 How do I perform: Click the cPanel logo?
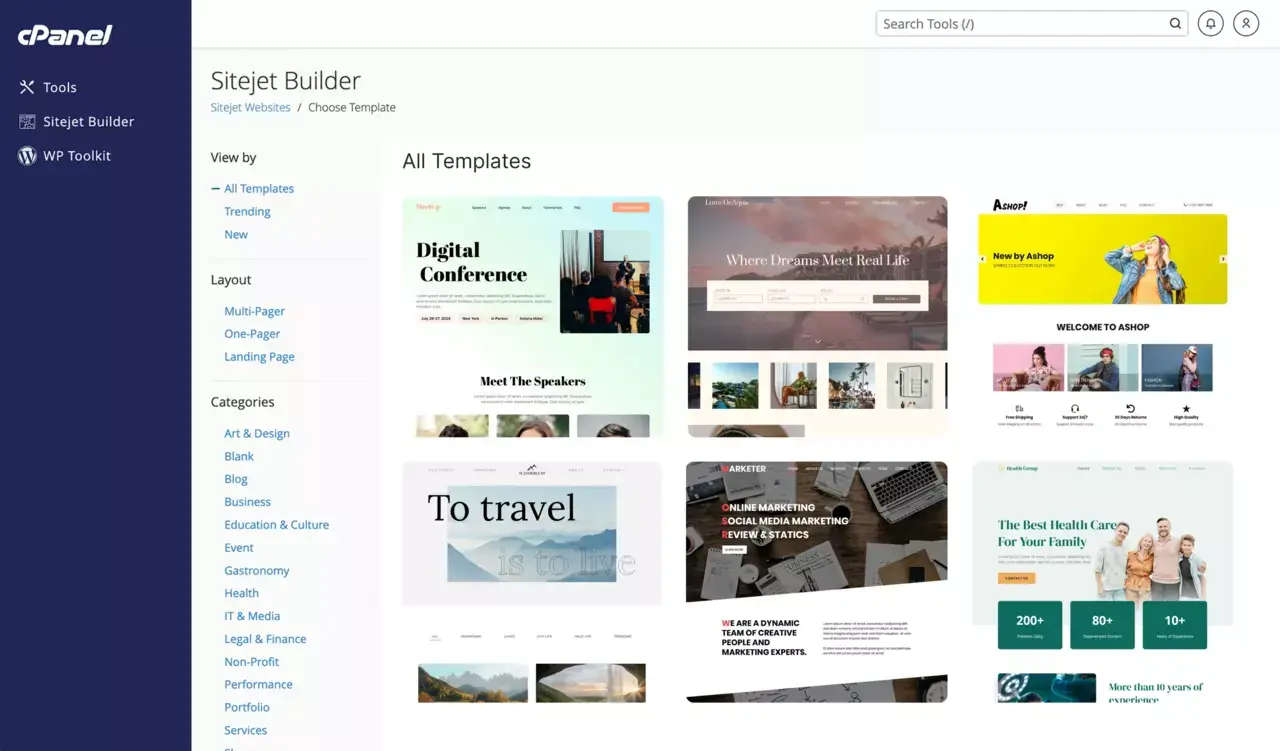pos(64,35)
